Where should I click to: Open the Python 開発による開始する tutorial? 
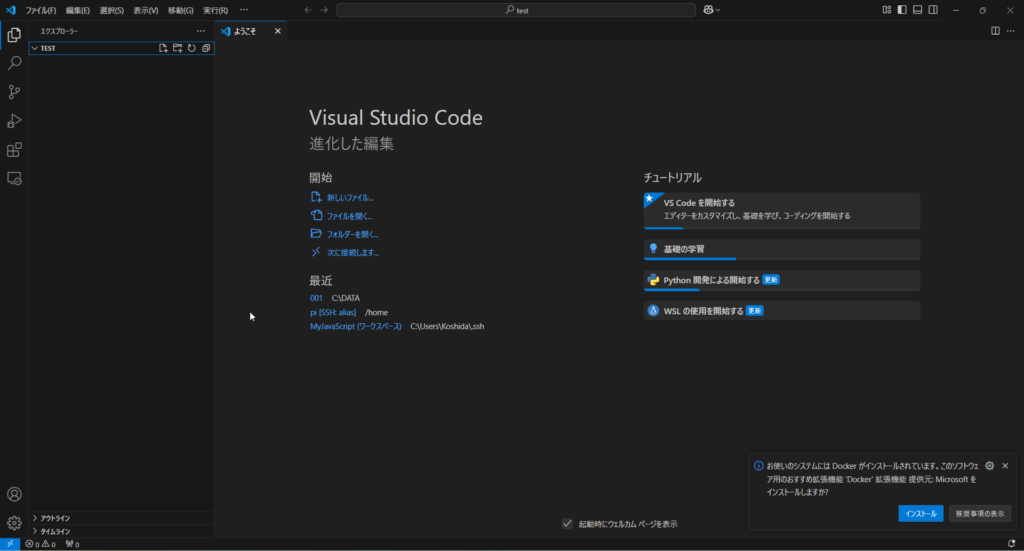click(782, 280)
